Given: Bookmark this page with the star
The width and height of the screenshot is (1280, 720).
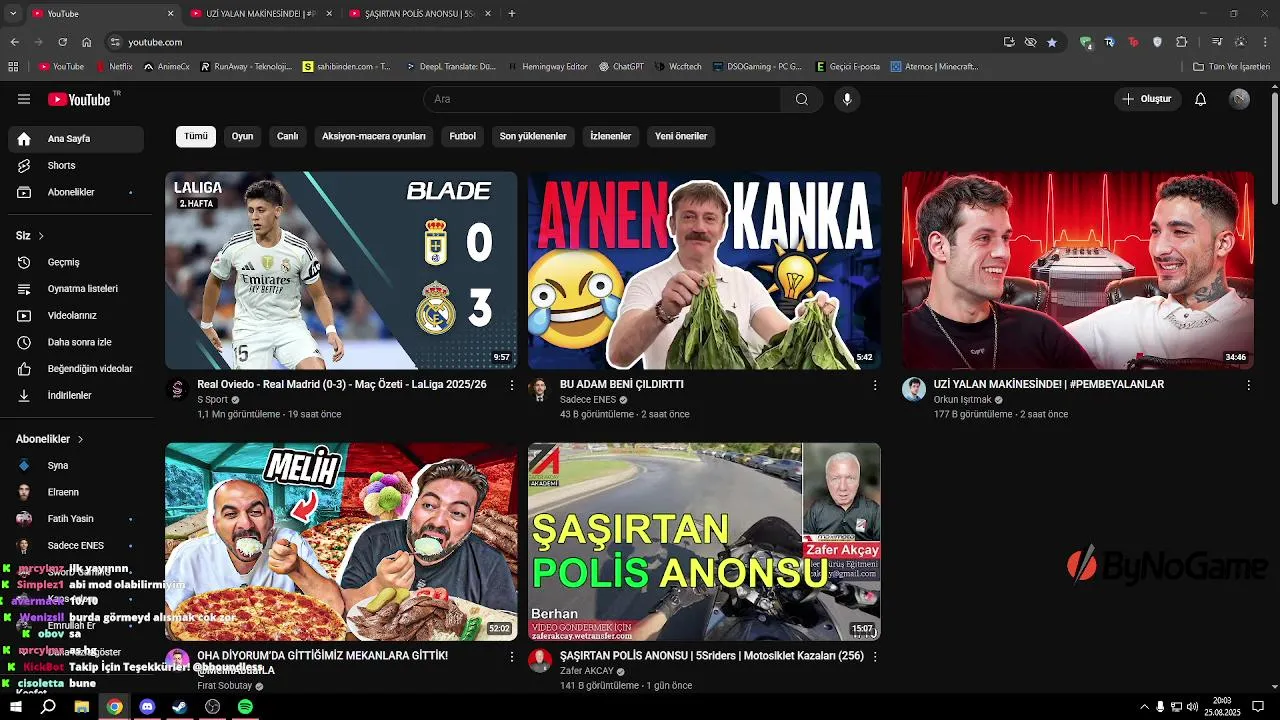Looking at the screenshot, I should 1052,42.
